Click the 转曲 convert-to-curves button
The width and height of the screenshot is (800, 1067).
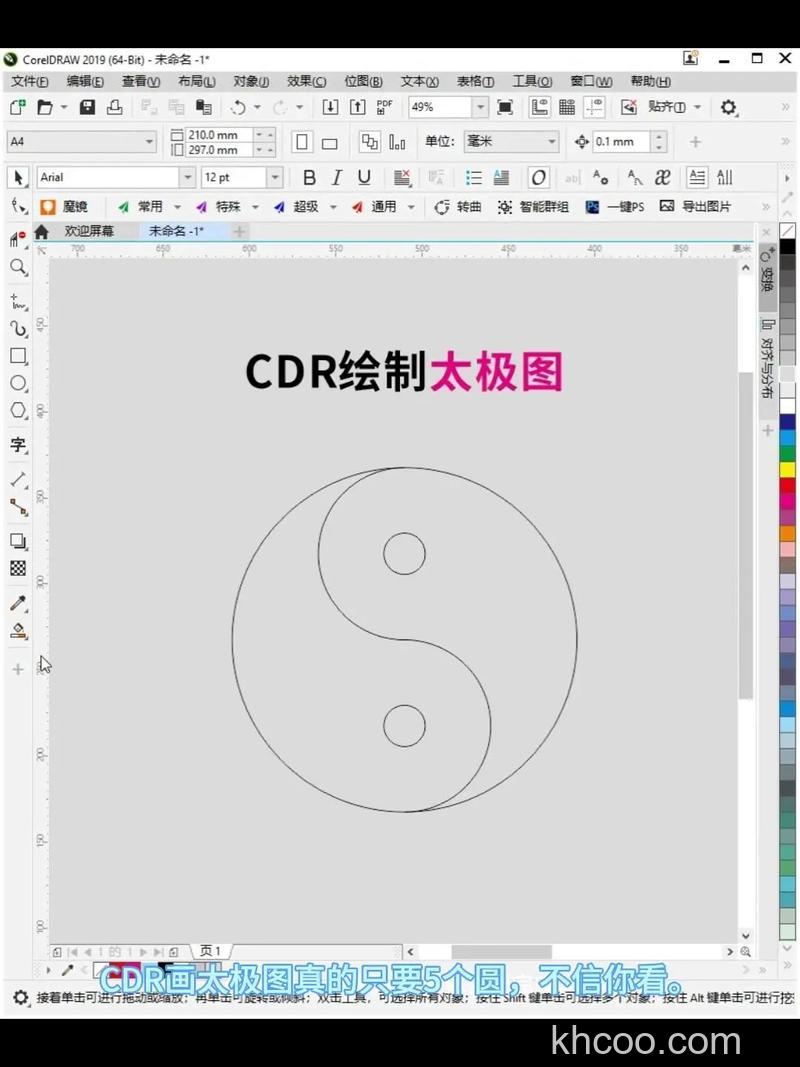click(x=460, y=207)
